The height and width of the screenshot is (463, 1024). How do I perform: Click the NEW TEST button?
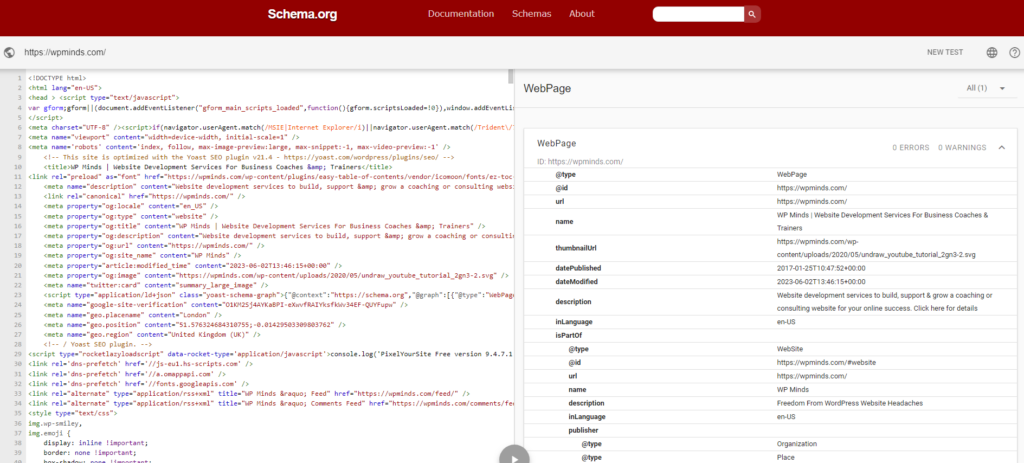tap(945, 52)
